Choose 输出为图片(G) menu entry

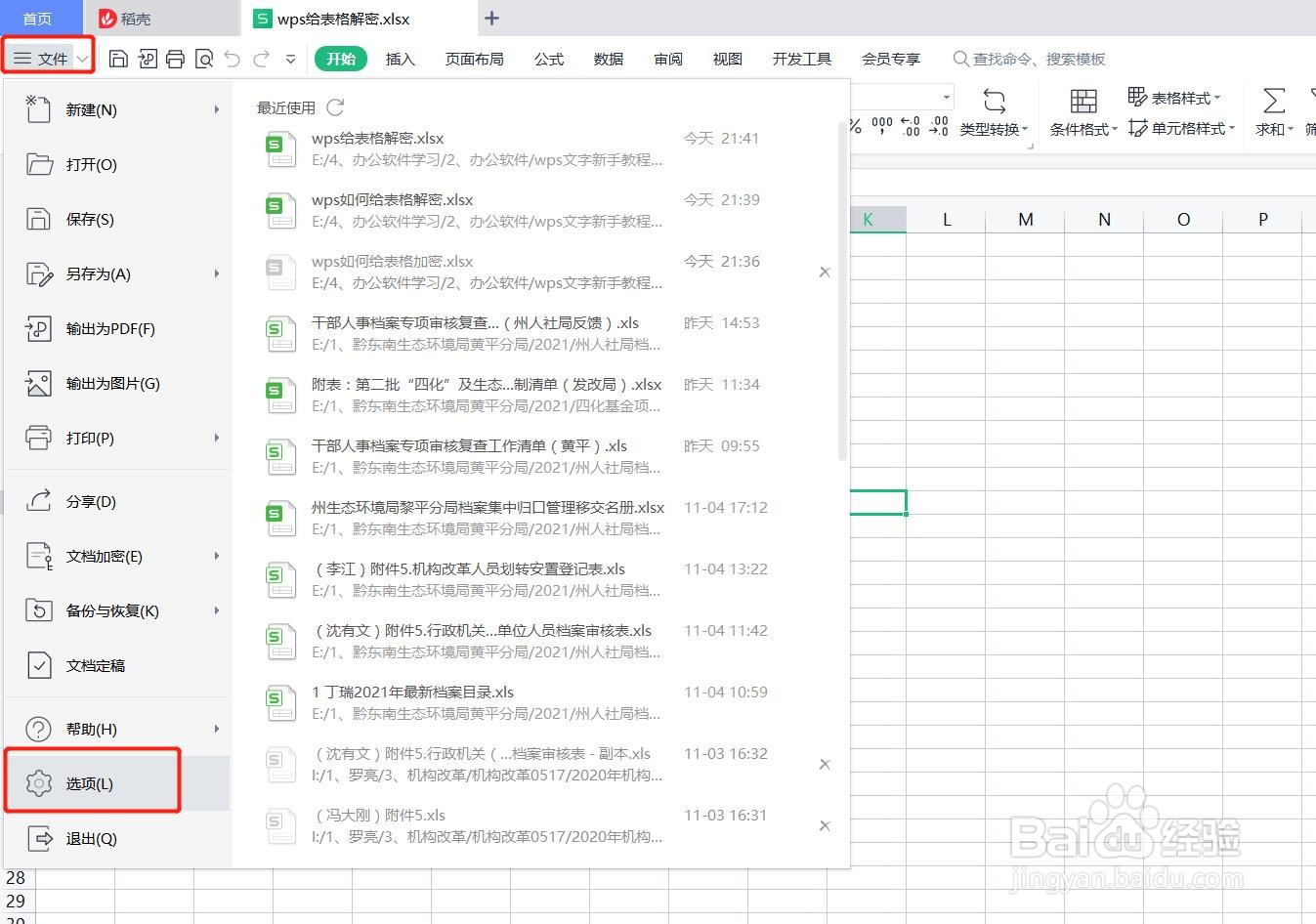(117, 383)
